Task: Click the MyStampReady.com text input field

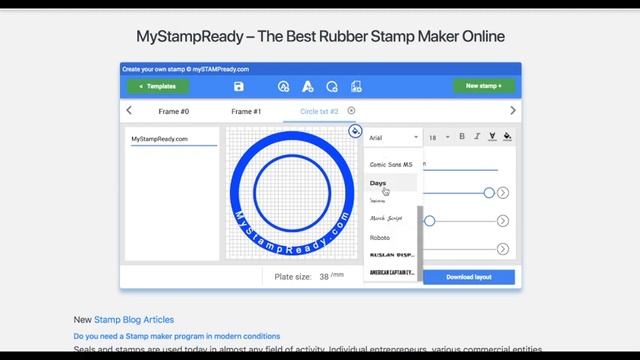Action: point(174,139)
